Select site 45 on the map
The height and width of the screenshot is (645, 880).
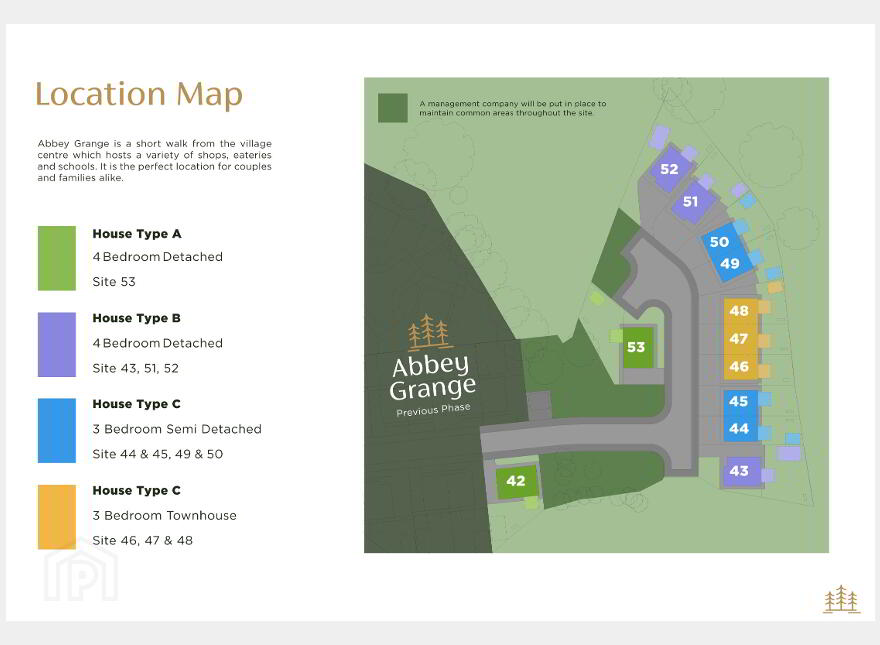(739, 401)
